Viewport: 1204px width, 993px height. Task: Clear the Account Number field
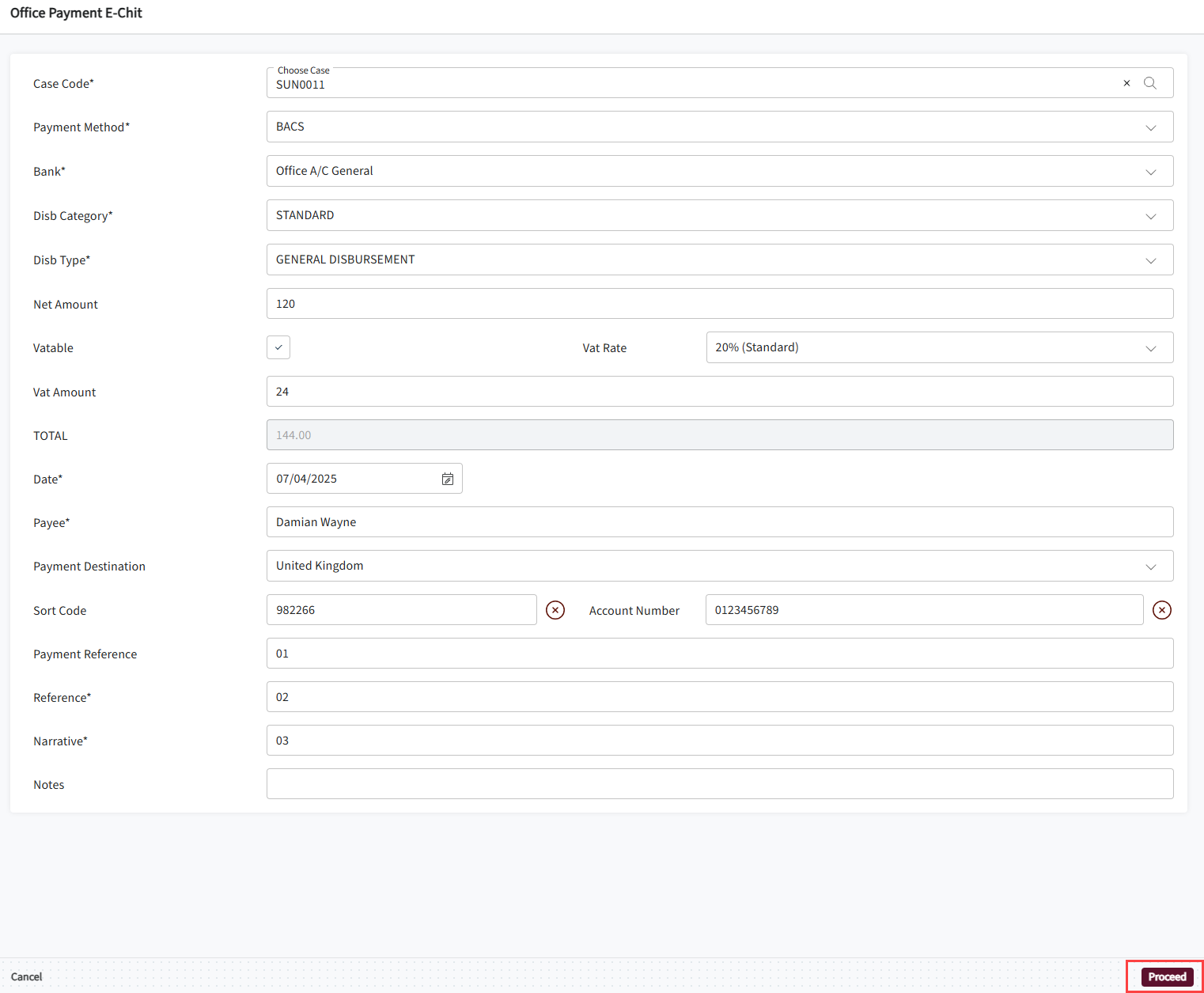[x=1162, y=610]
